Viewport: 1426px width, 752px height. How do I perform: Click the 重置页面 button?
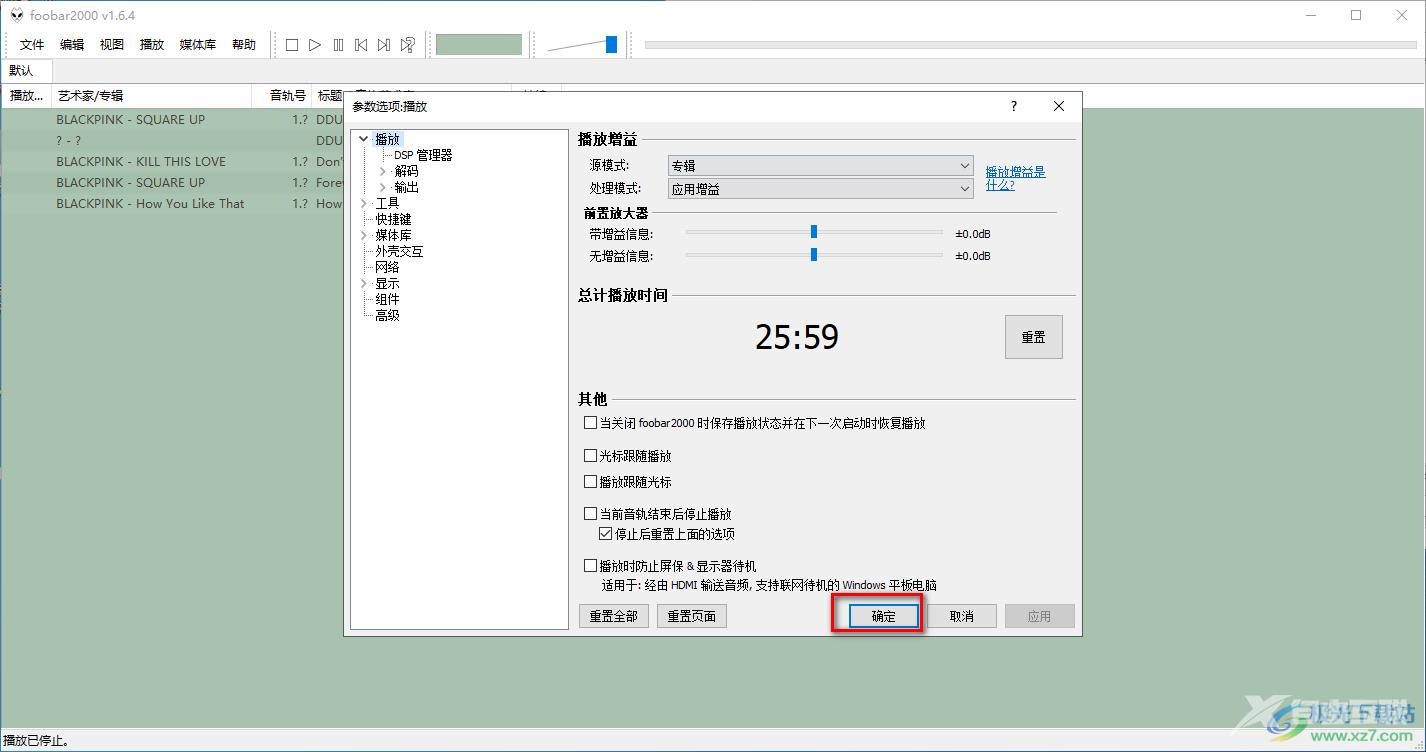(x=692, y=616)
